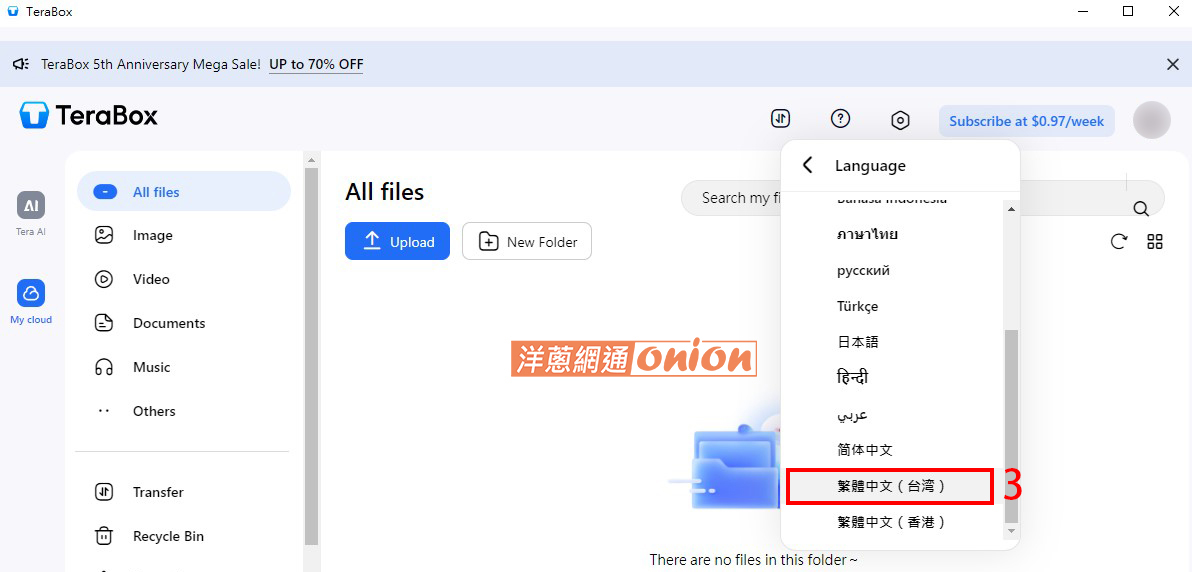Viewport: 1192px width, 572px height.
Task: Open the Tera AI sidebar icon
Action: tap(30, 205)
